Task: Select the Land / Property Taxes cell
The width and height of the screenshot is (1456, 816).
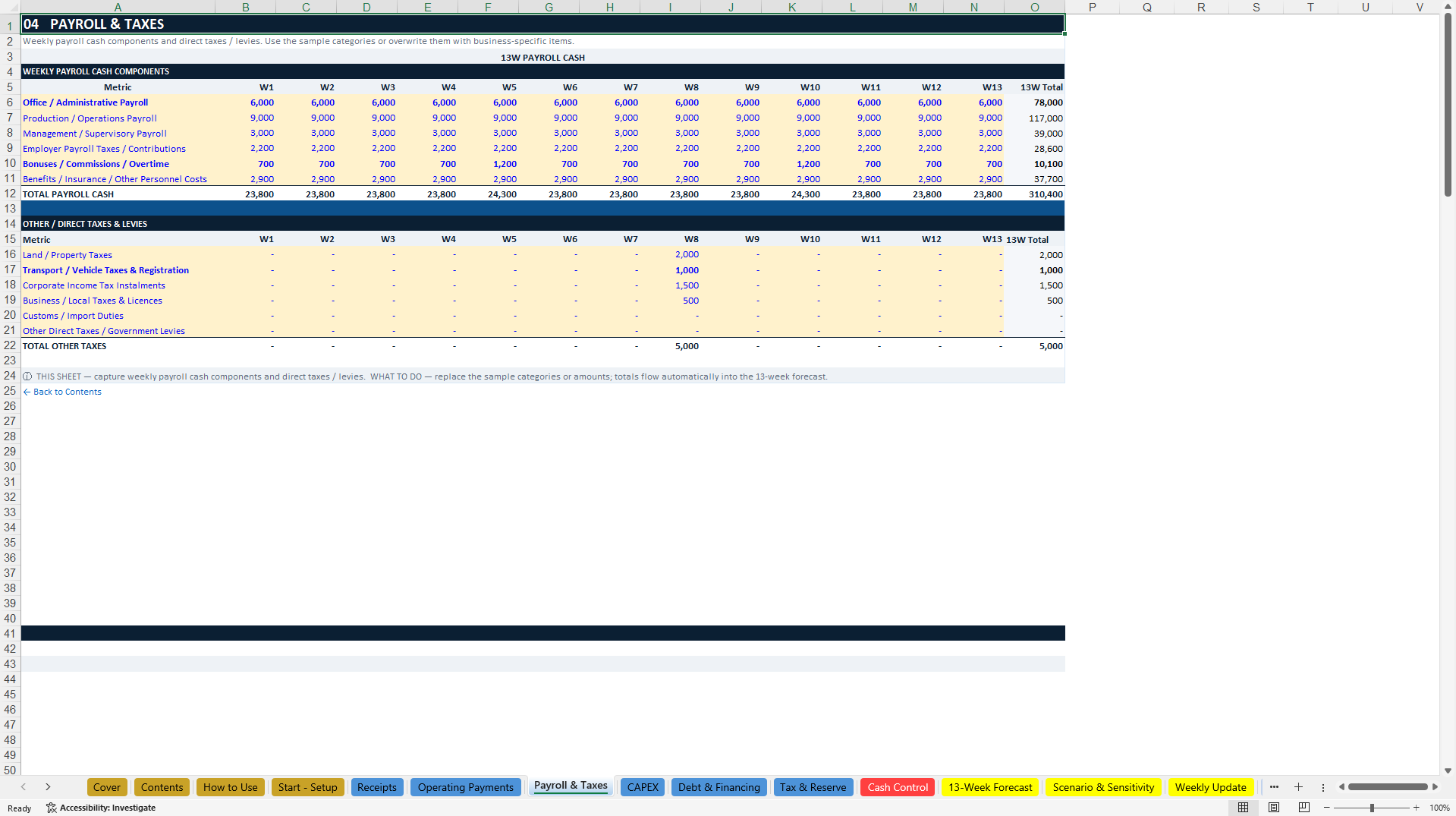Action: pos(118,255)
